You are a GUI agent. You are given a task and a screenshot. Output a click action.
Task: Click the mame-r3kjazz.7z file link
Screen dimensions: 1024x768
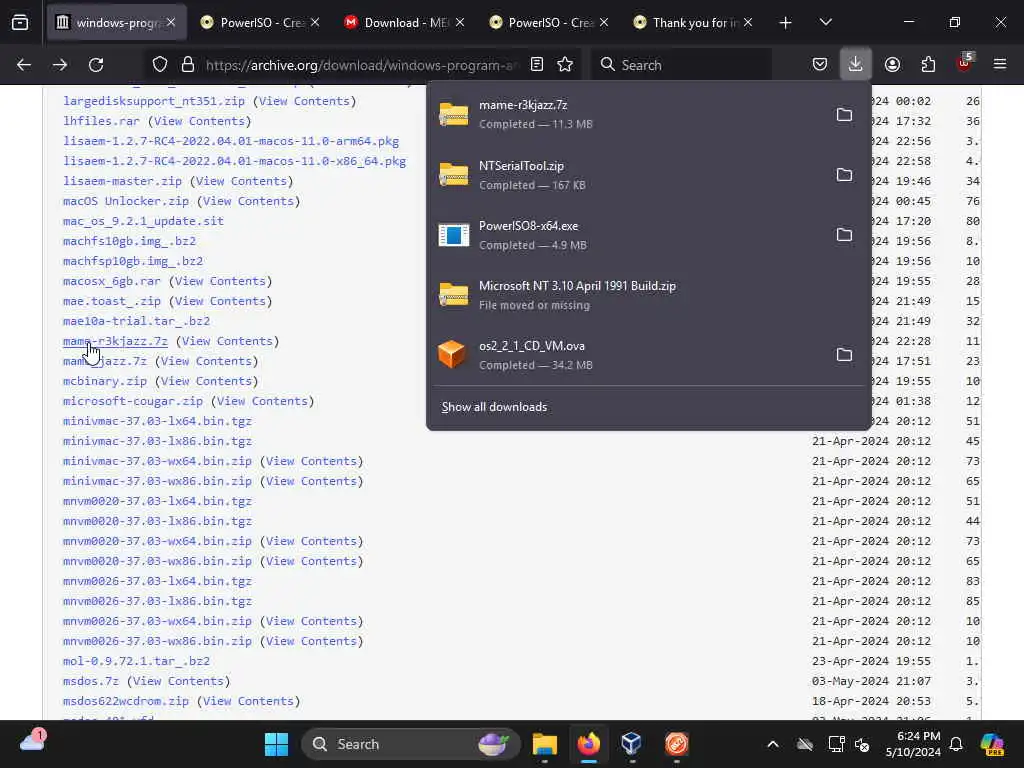115,342
